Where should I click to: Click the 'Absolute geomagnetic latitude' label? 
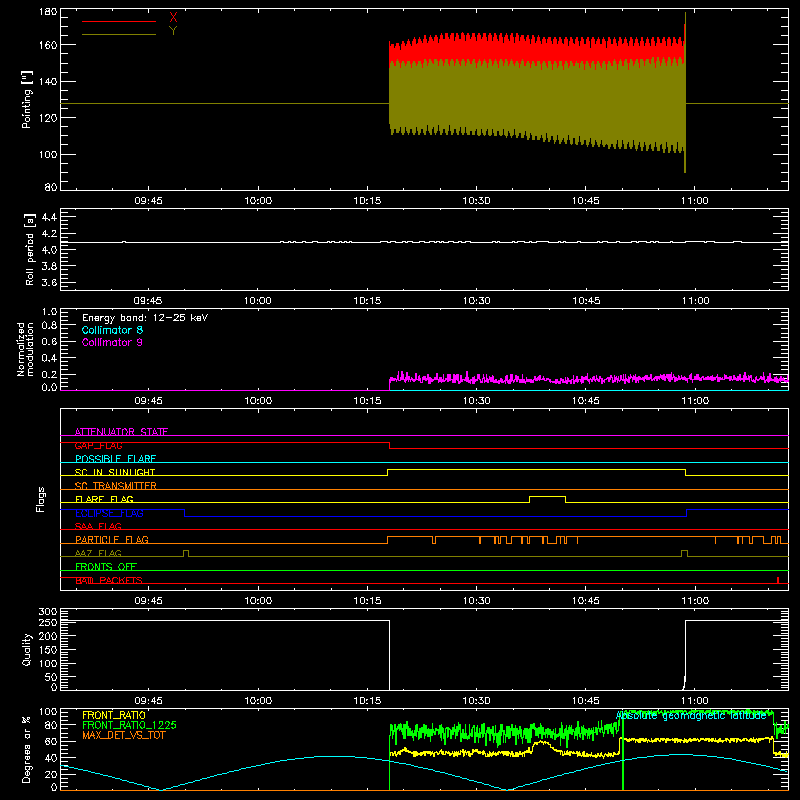pyautogui.click(x=691, y=716)
